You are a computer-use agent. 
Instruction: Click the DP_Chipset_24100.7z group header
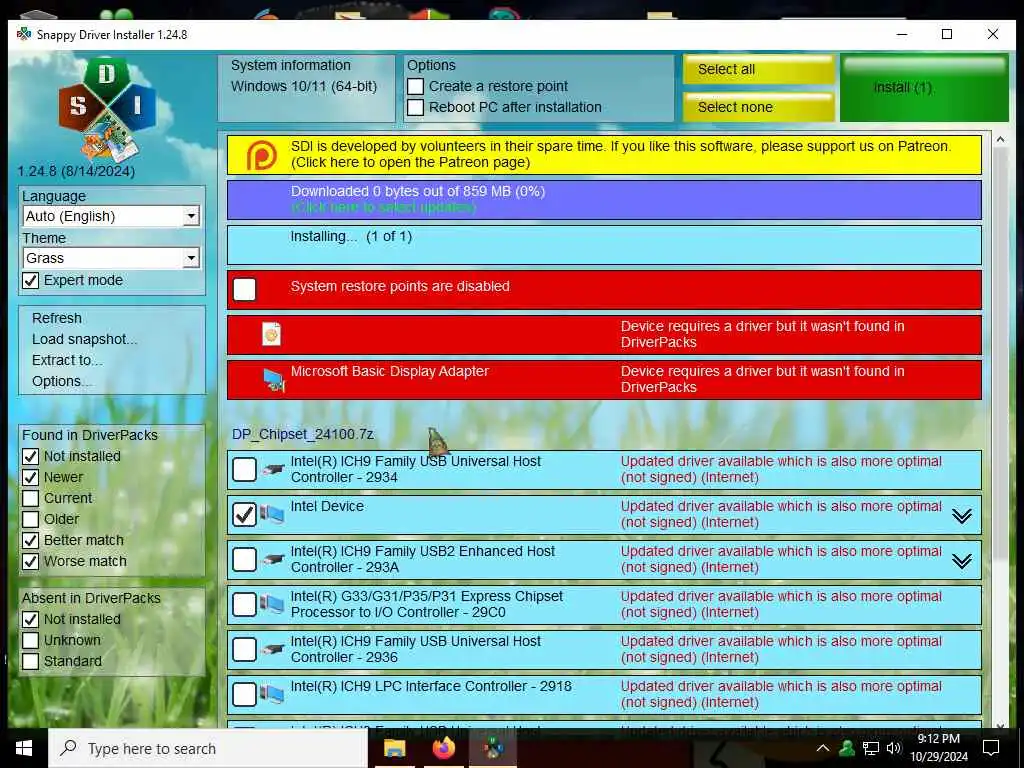tap(303, 434)
